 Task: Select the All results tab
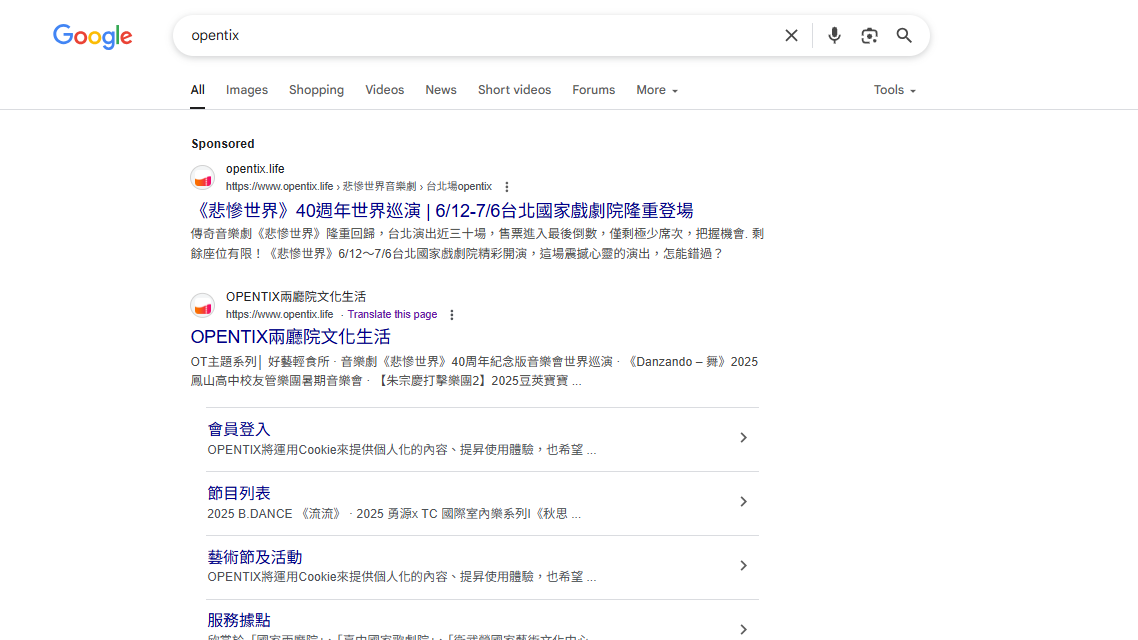[197, 90]
